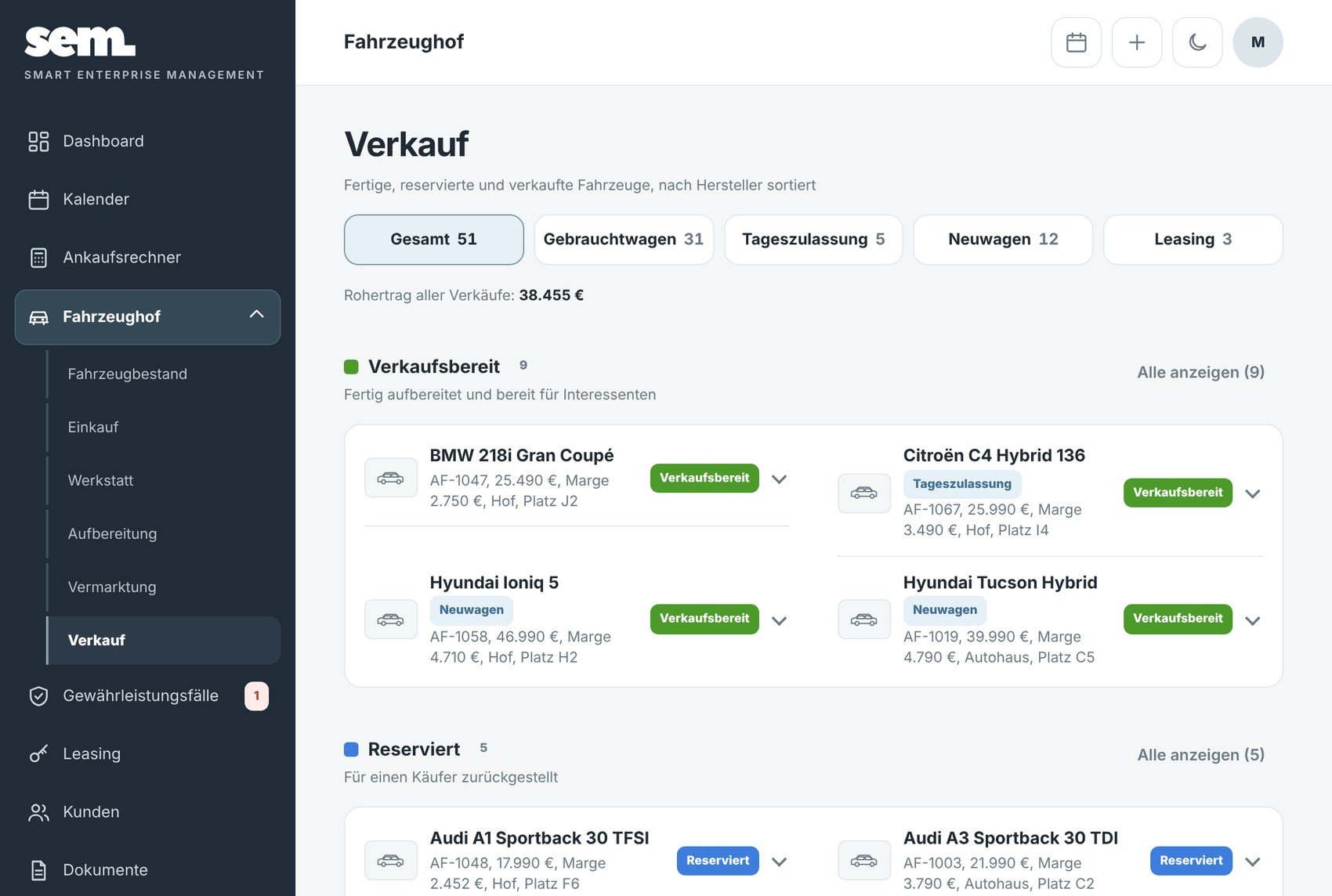The height and width of the screenshot is (896, 1332).
Task: Expand the Audi A3 Sportback 30 TDI chevron
Action: coord(1252,862)
